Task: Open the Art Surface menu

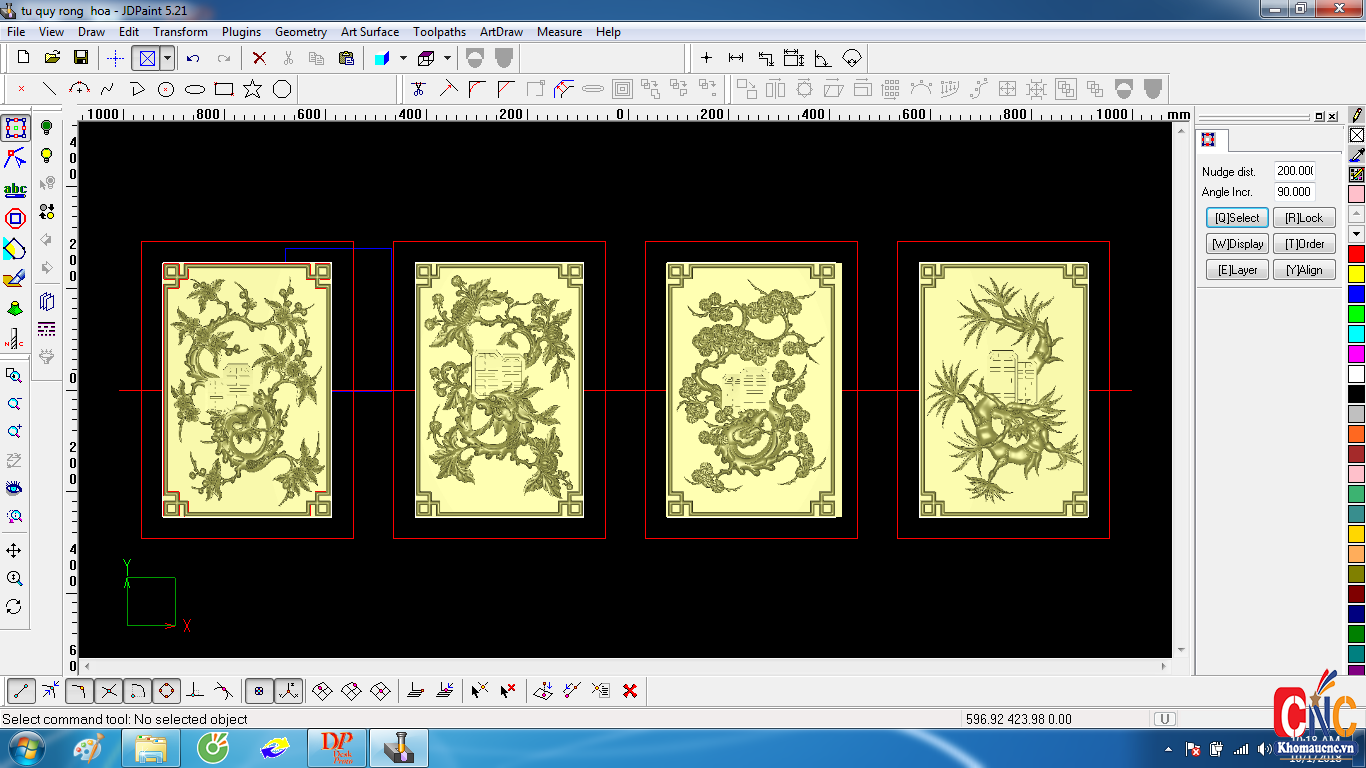Action: tap(369, 32)
